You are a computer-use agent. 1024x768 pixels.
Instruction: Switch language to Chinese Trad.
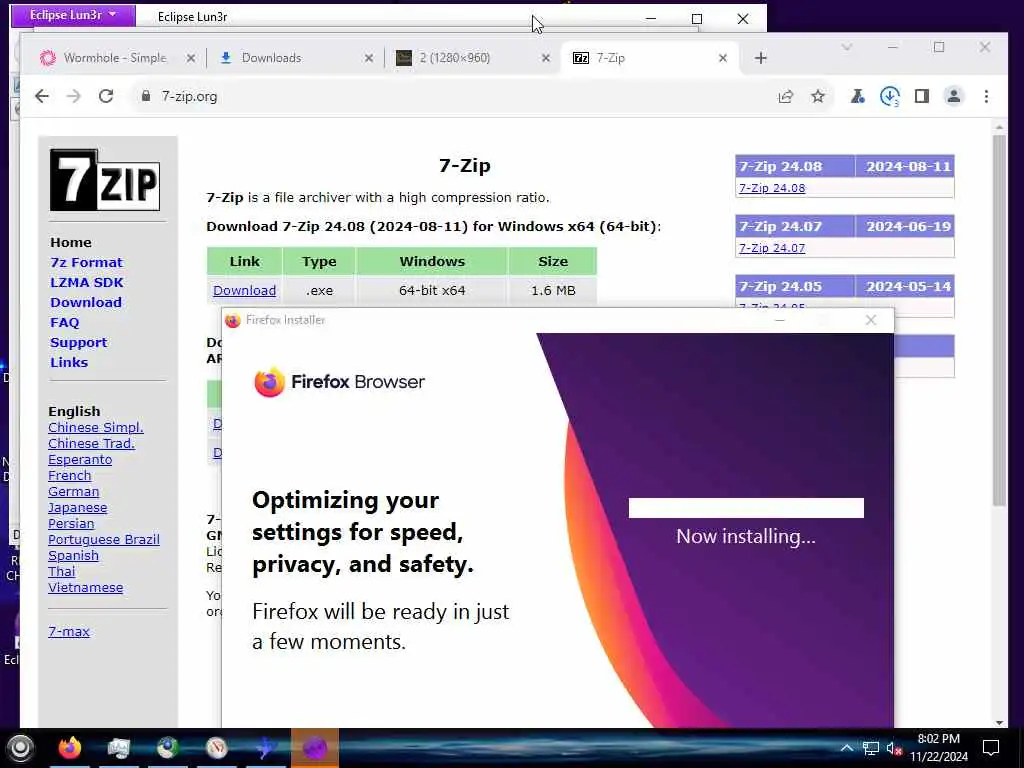(x=91, y=443)
